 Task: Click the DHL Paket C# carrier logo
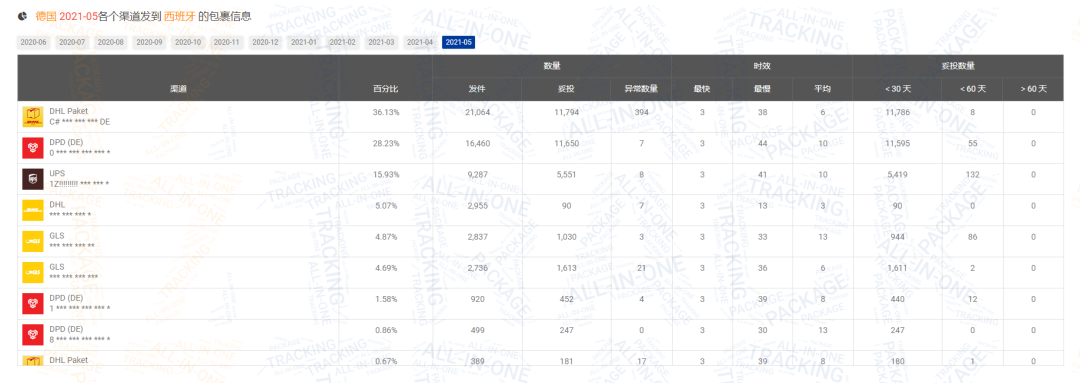click(x=33, y=117)
